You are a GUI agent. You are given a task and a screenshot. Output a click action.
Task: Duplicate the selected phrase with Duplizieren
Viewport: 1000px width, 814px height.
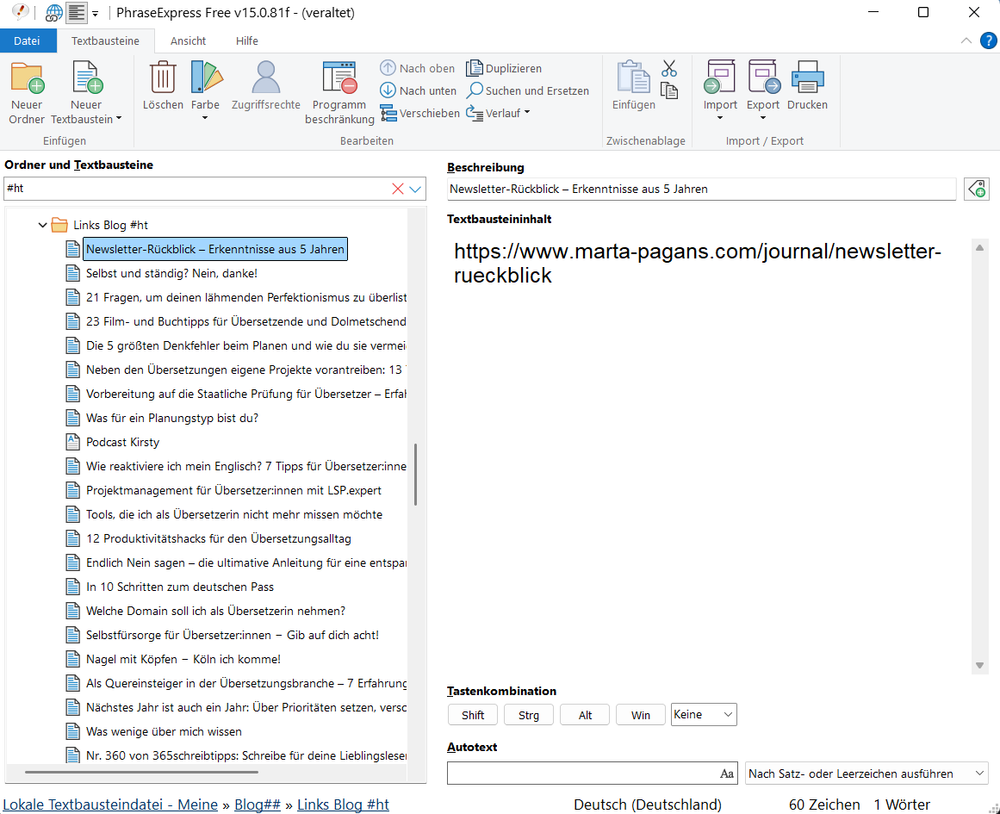click(504, 68)
